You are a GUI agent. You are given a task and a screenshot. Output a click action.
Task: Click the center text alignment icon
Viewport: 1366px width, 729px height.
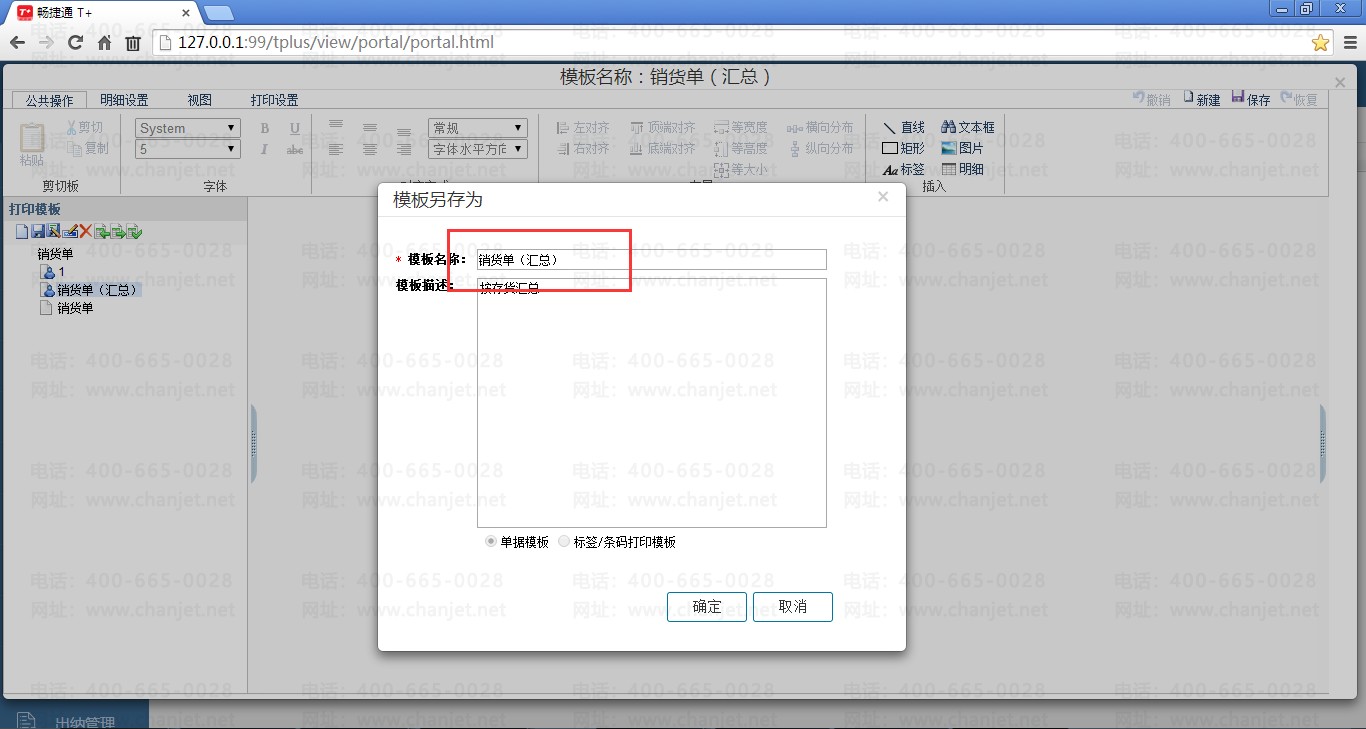pos(370,149)
